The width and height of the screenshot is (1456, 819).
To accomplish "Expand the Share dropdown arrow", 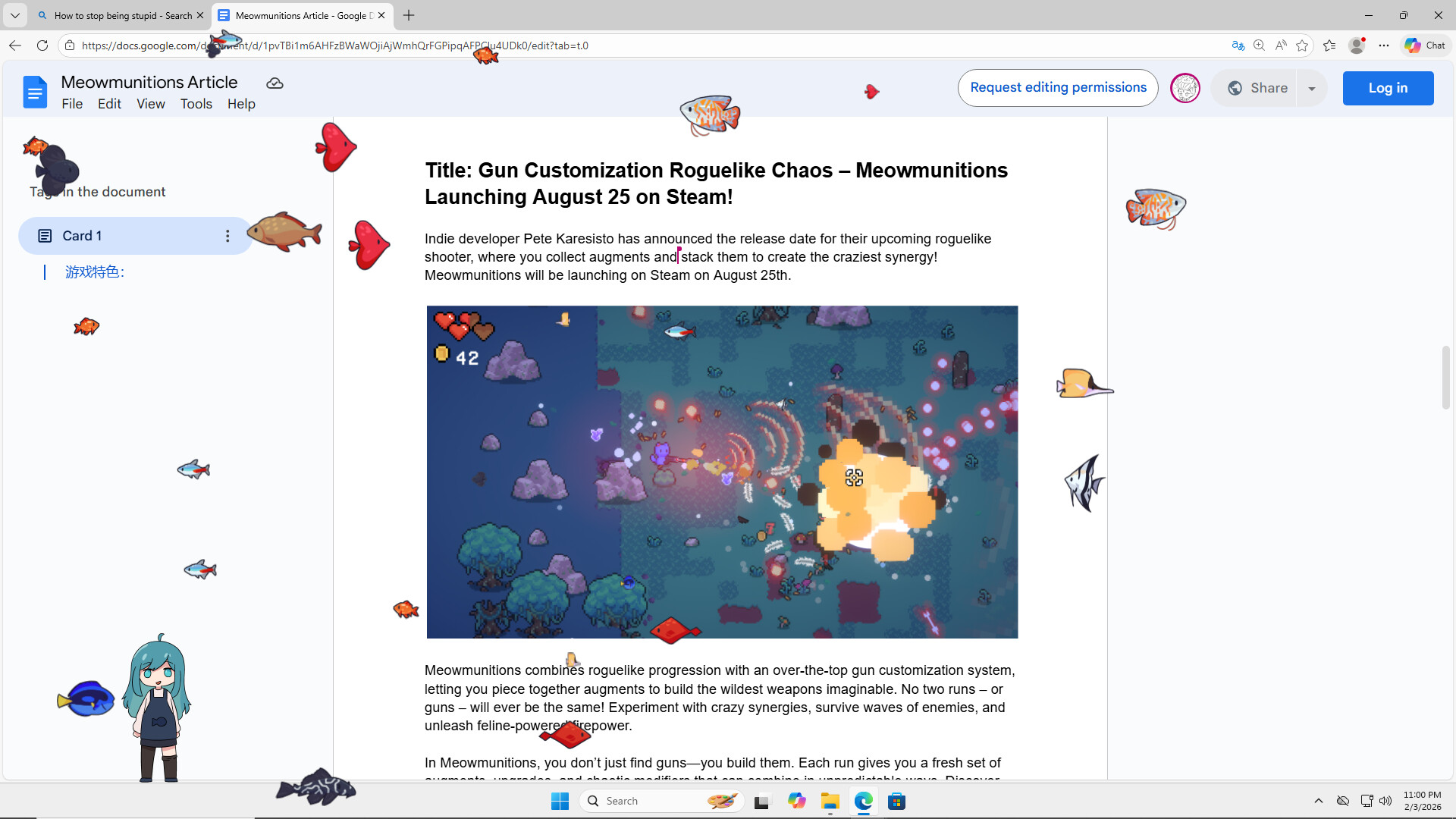I will click(1312, 88).
